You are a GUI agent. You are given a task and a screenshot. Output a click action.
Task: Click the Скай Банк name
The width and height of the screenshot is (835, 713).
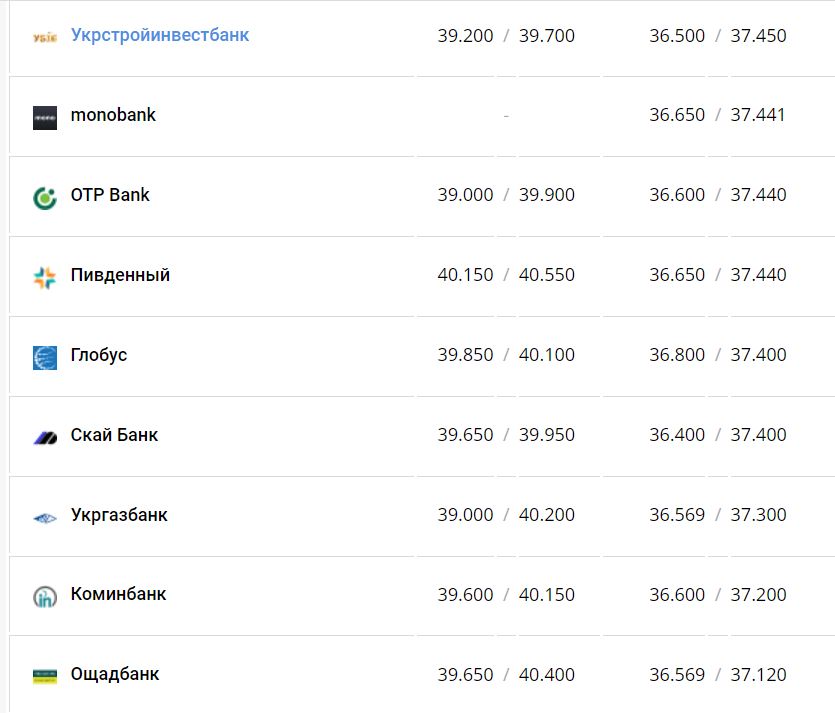[114, 435]
